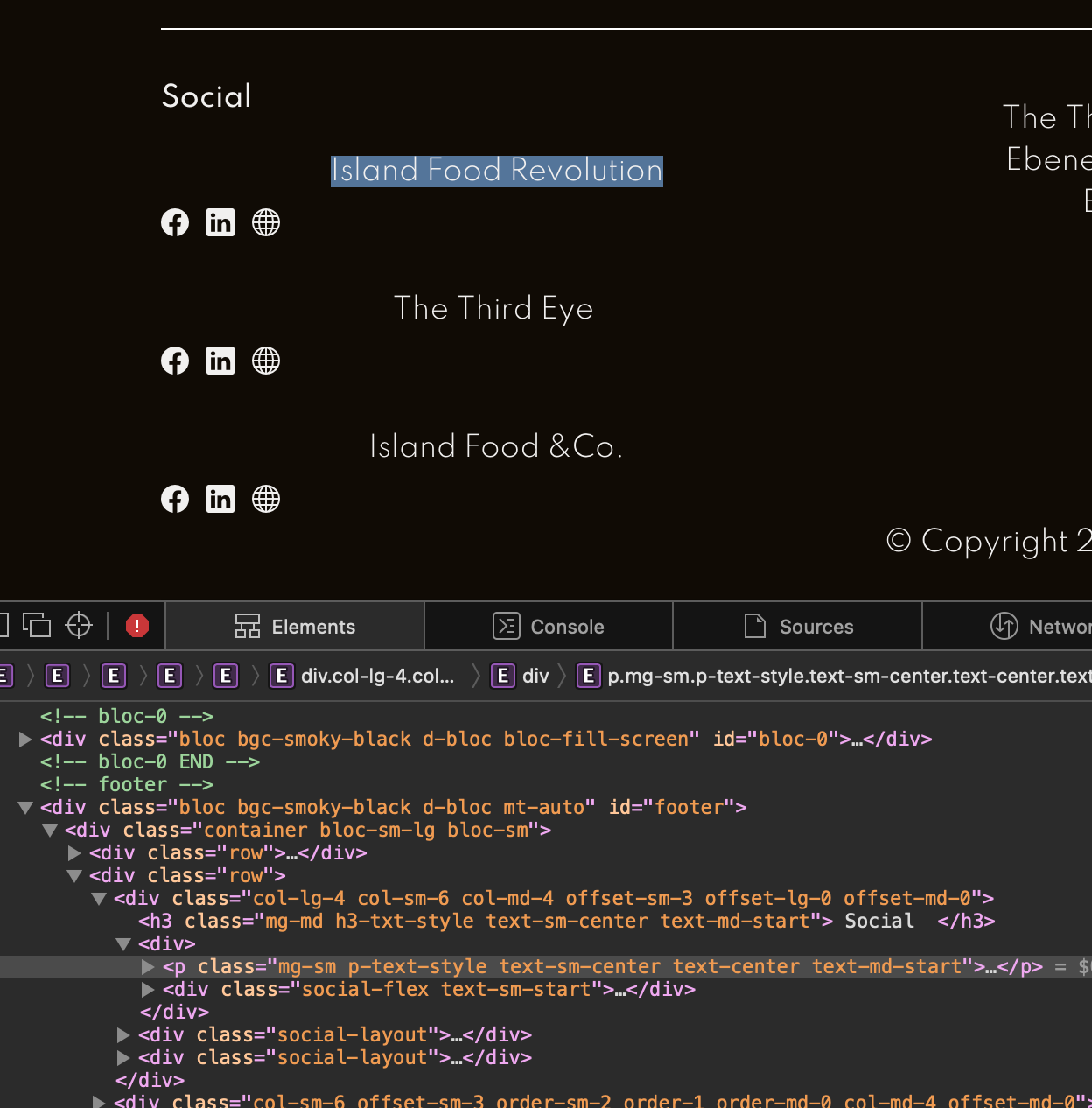Open the Sources panel

point(797,626)
